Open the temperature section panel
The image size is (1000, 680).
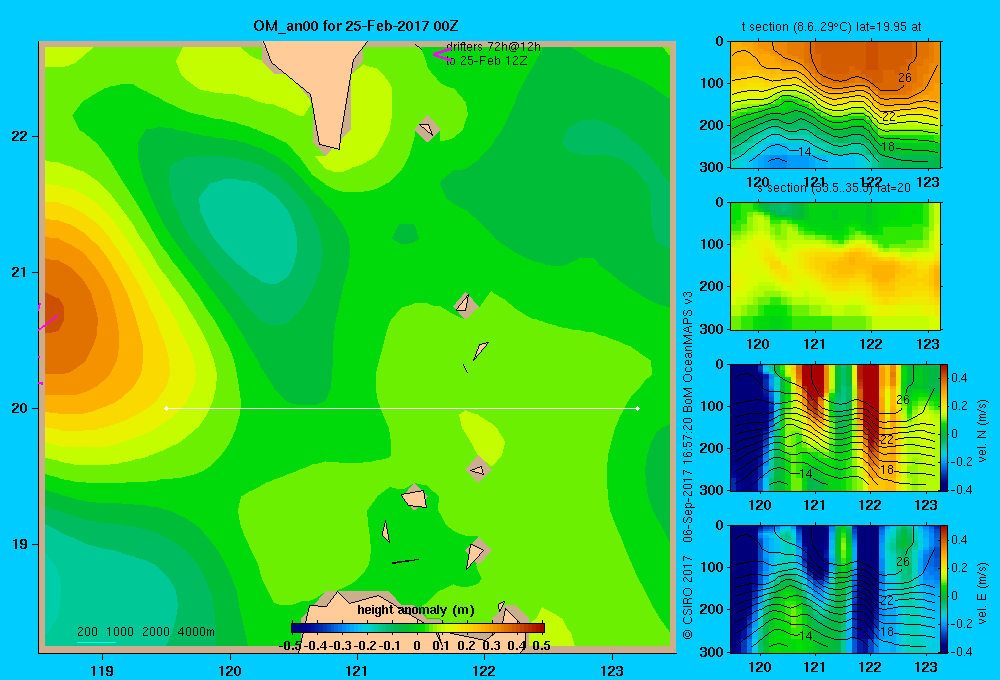(x=835, y=105)
